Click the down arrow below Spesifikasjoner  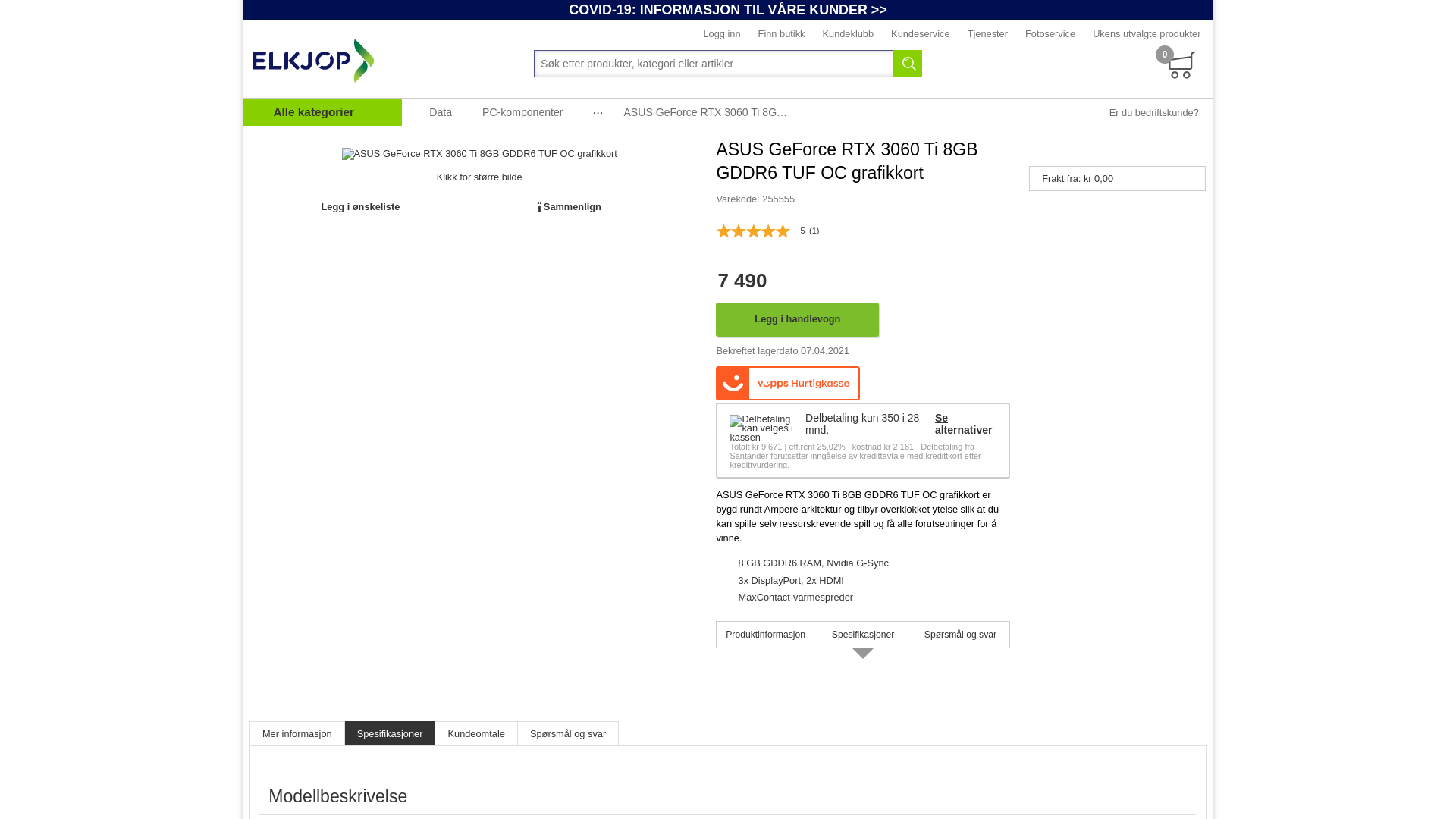click(863, 654)
